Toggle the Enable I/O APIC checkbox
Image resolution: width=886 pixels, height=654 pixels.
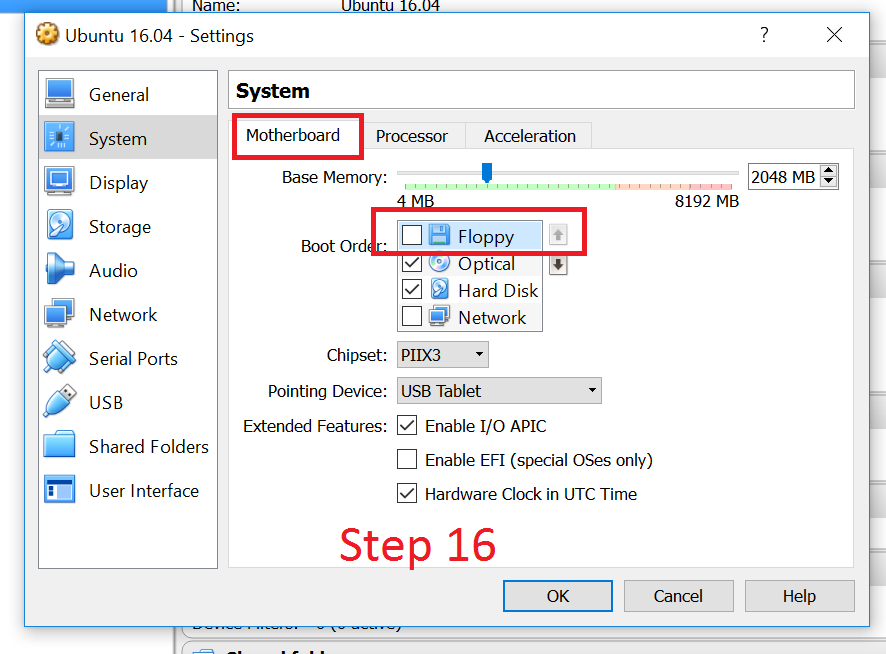pos(407,426)
